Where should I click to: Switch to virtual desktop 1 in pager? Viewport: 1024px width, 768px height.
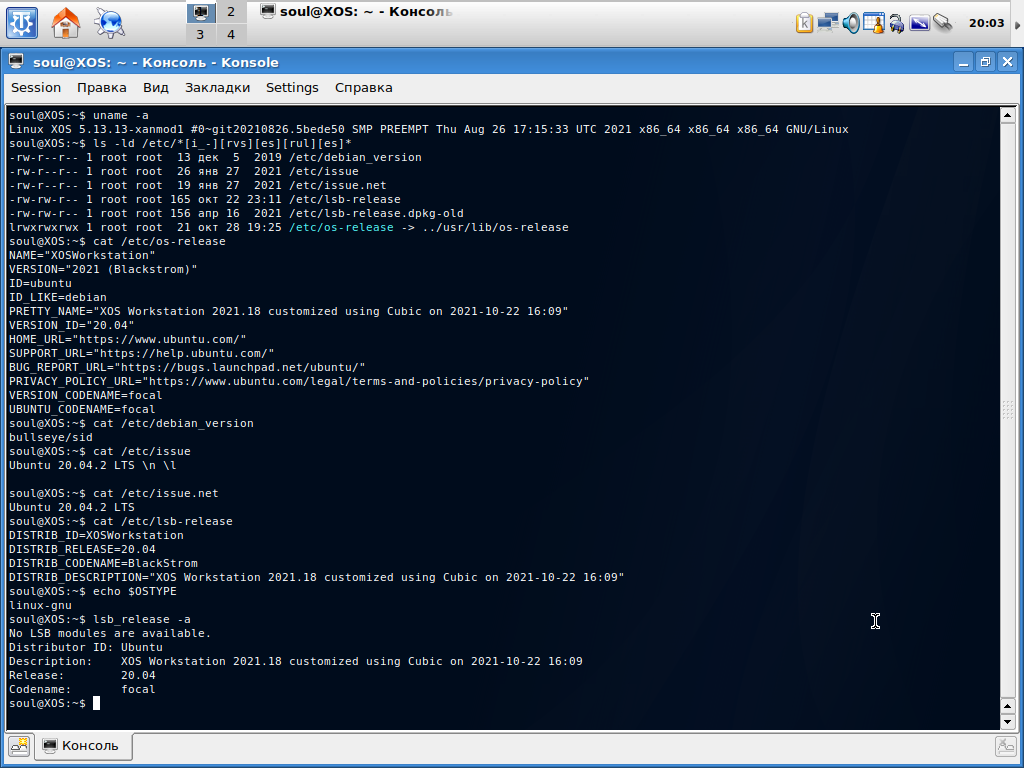[x=200, y=12]
